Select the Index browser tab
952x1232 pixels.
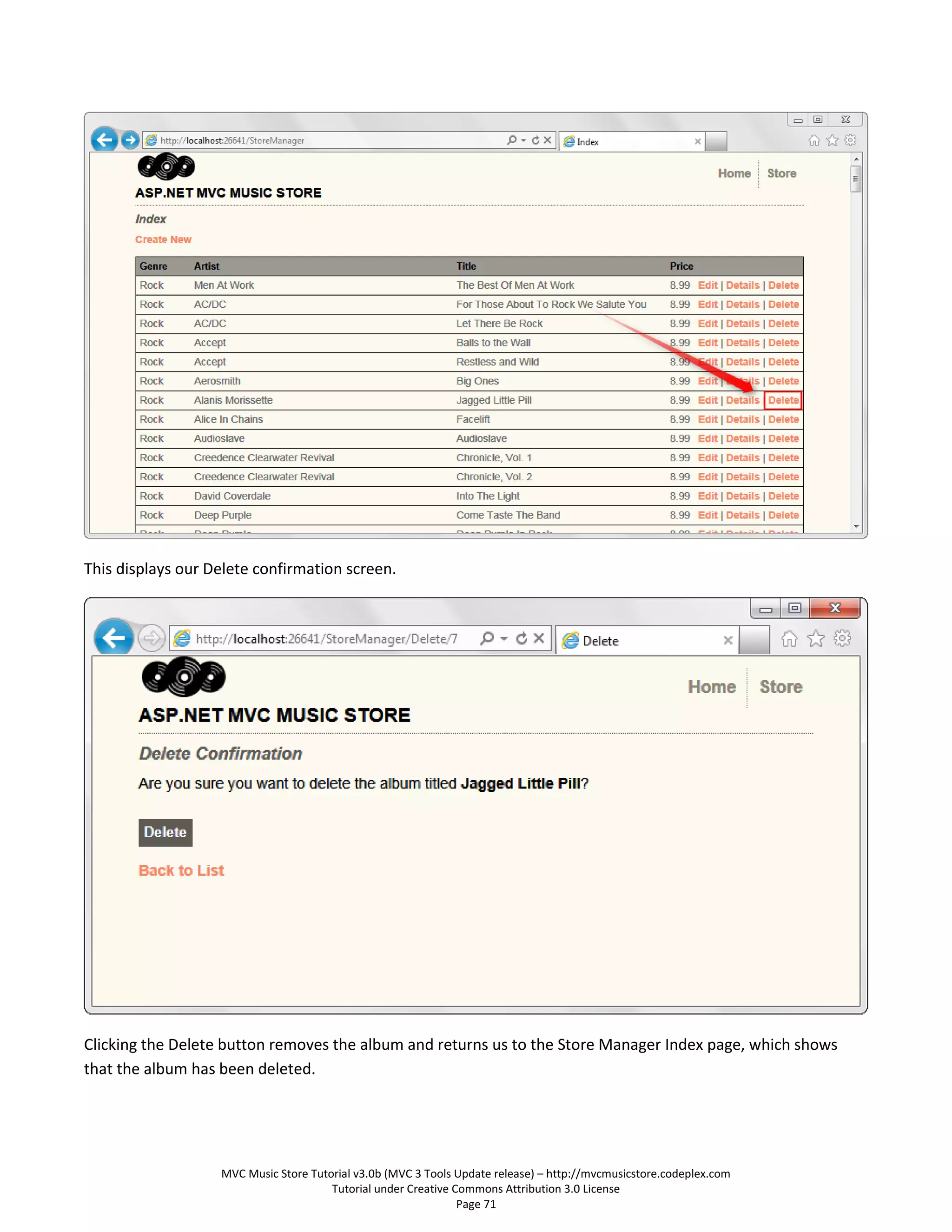pyautogui.click(x=632, y=142)
